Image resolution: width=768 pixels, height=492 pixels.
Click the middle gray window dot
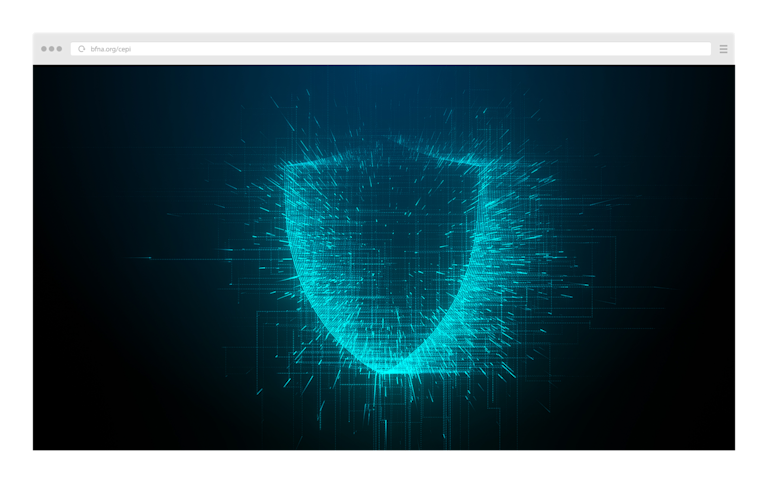pyautogui.click(x=51, y=49)
